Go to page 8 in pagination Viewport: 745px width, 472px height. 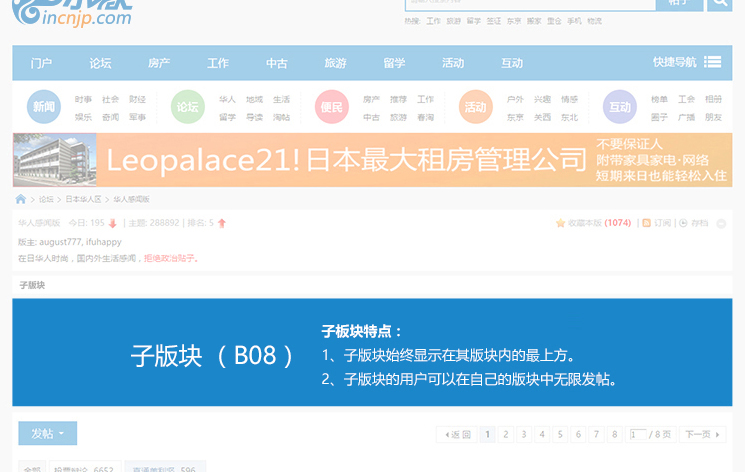(x=614, y=434)
